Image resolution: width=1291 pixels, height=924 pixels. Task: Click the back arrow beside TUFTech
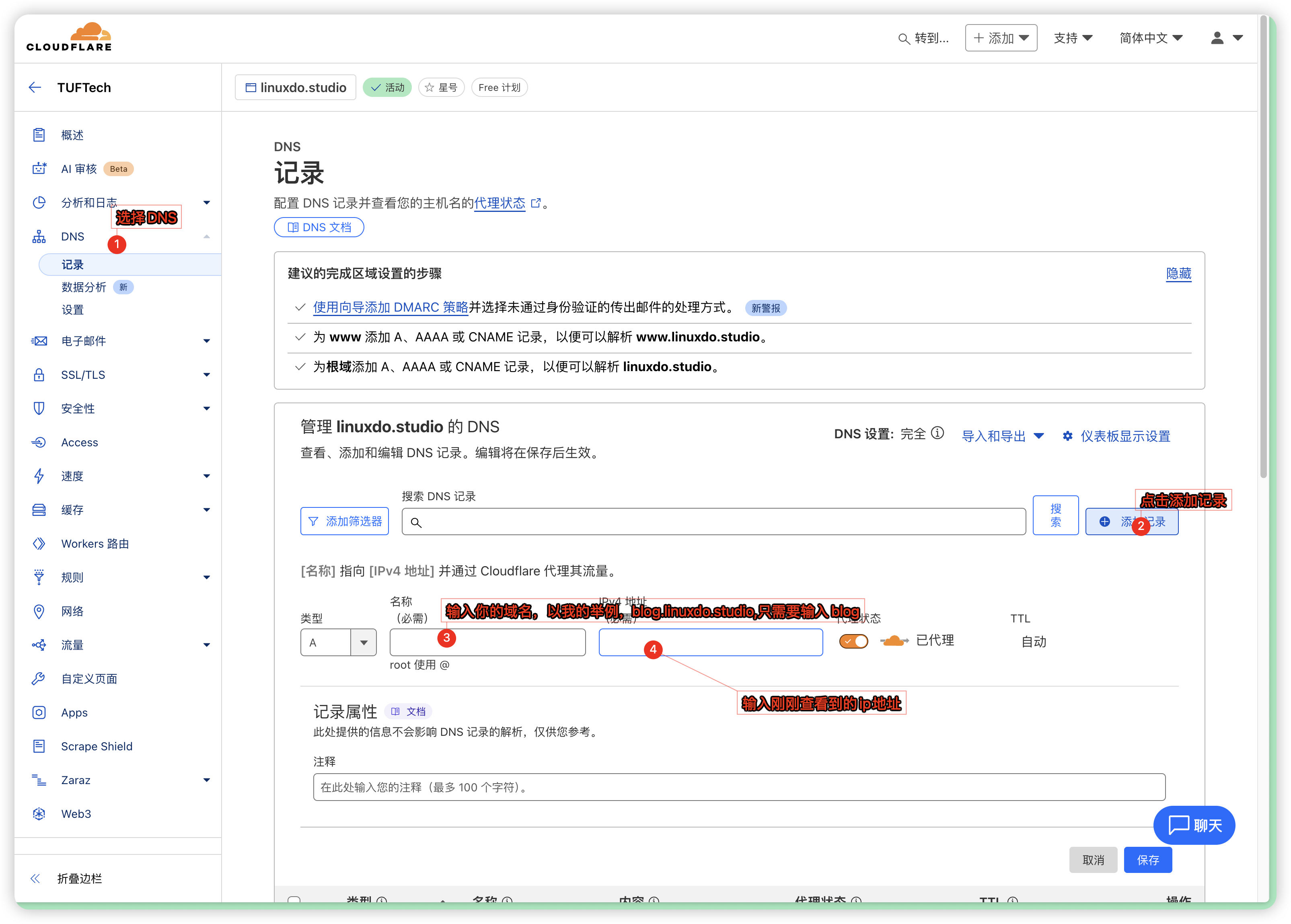coord(35,87)
